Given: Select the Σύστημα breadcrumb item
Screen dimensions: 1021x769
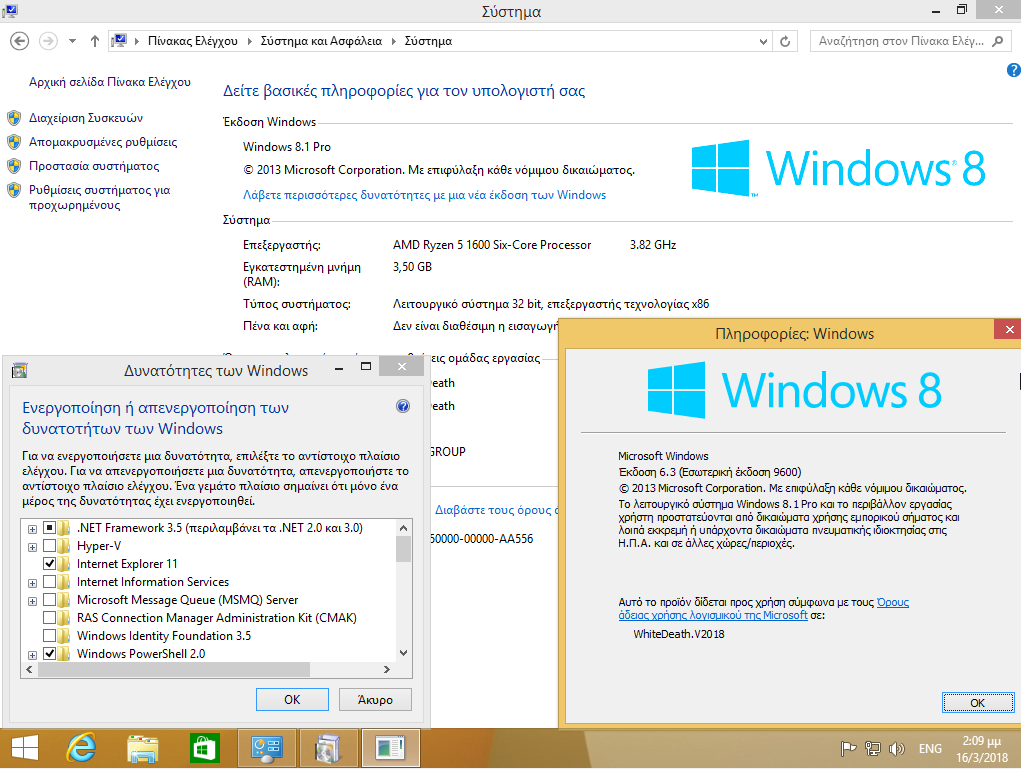Looking at the screenshot, I should point(428,41).
